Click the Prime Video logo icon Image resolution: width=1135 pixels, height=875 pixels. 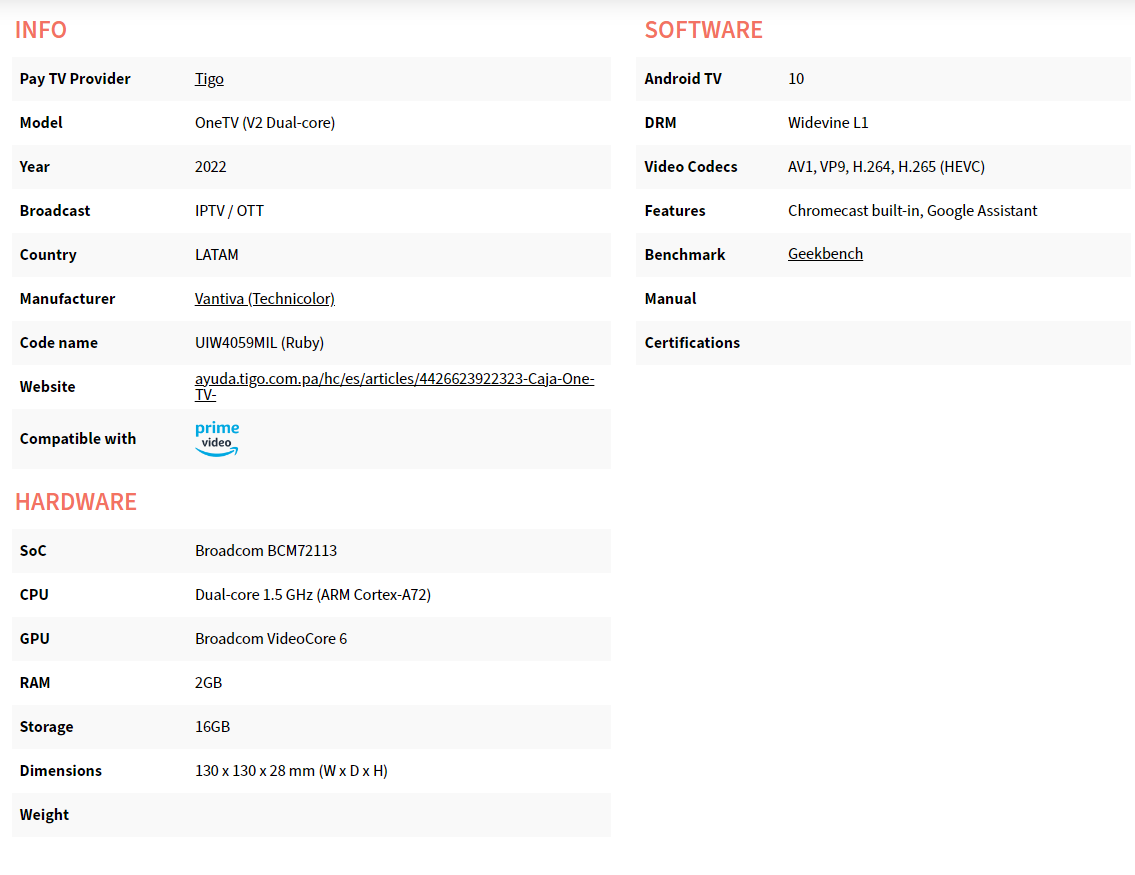click(x=217, y=439)
